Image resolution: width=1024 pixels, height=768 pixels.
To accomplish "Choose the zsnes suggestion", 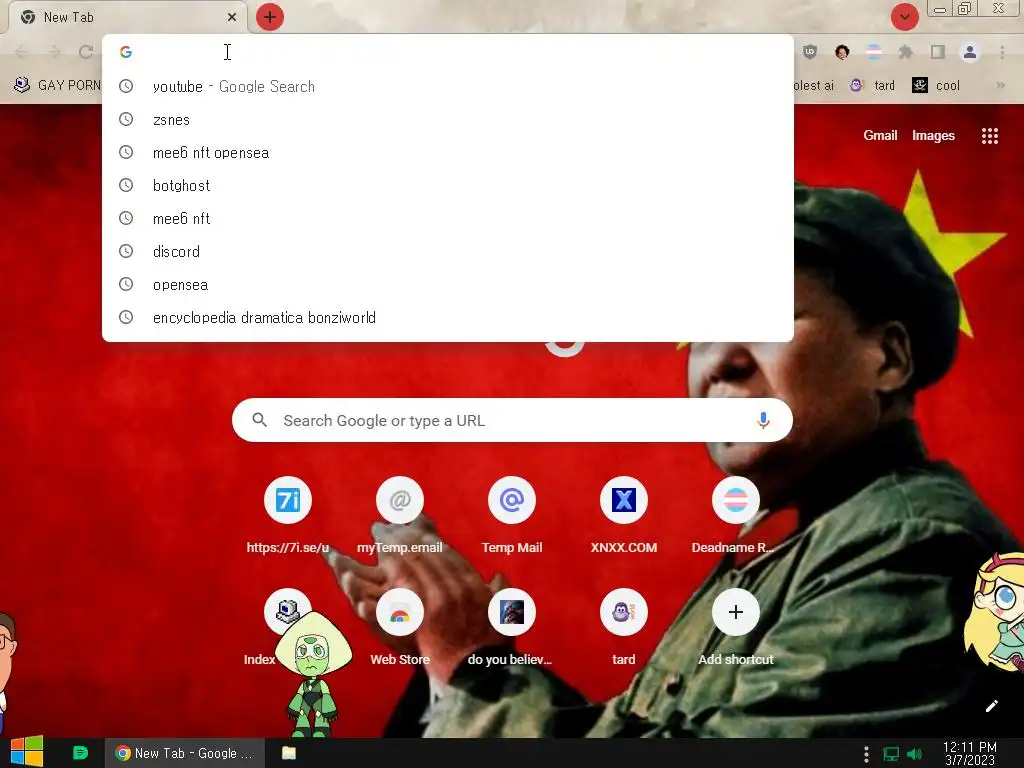I will [x=448, y=120].
